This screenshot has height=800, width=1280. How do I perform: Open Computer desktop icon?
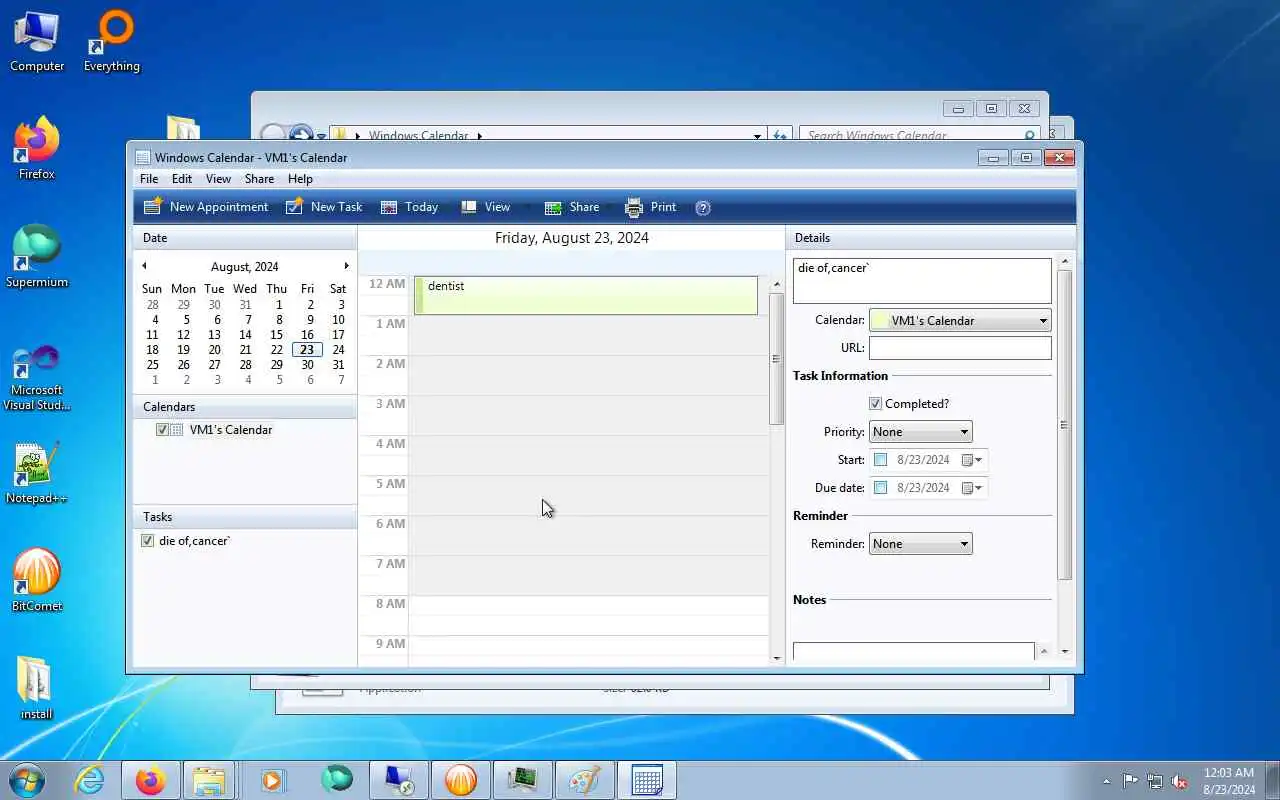37,42
